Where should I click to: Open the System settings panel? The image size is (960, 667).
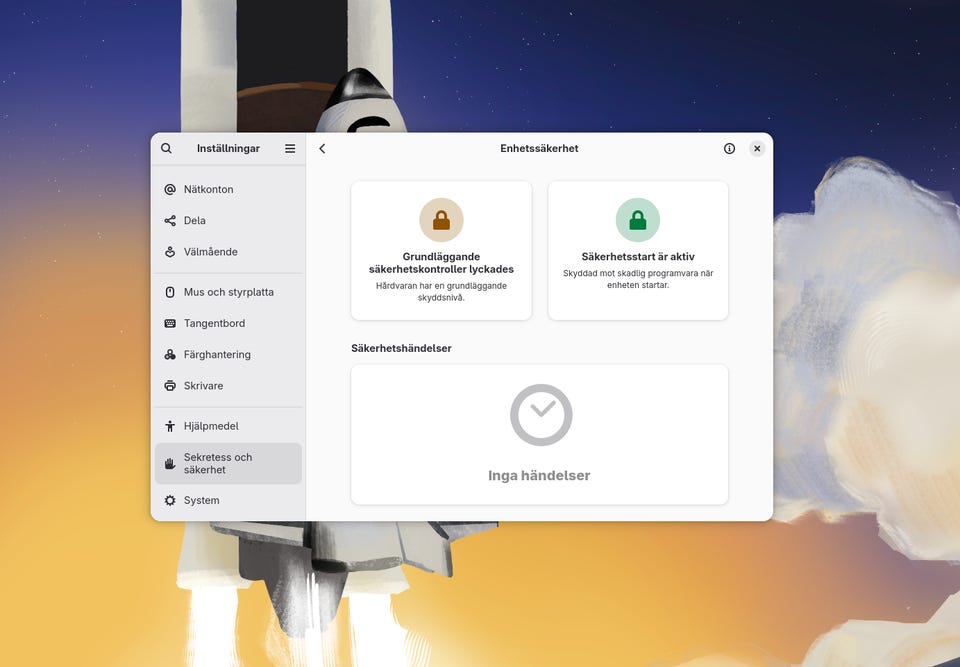coord(228,500)
